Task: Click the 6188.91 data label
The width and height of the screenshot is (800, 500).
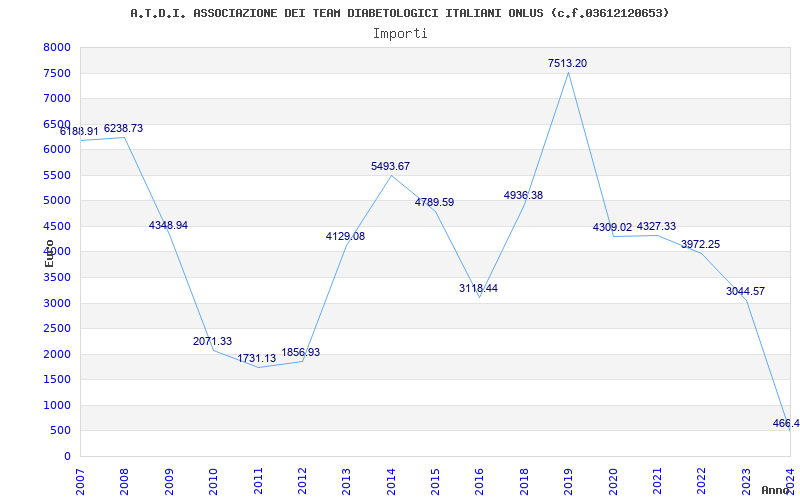Action: pyautogui.click(x=79, y=131)
